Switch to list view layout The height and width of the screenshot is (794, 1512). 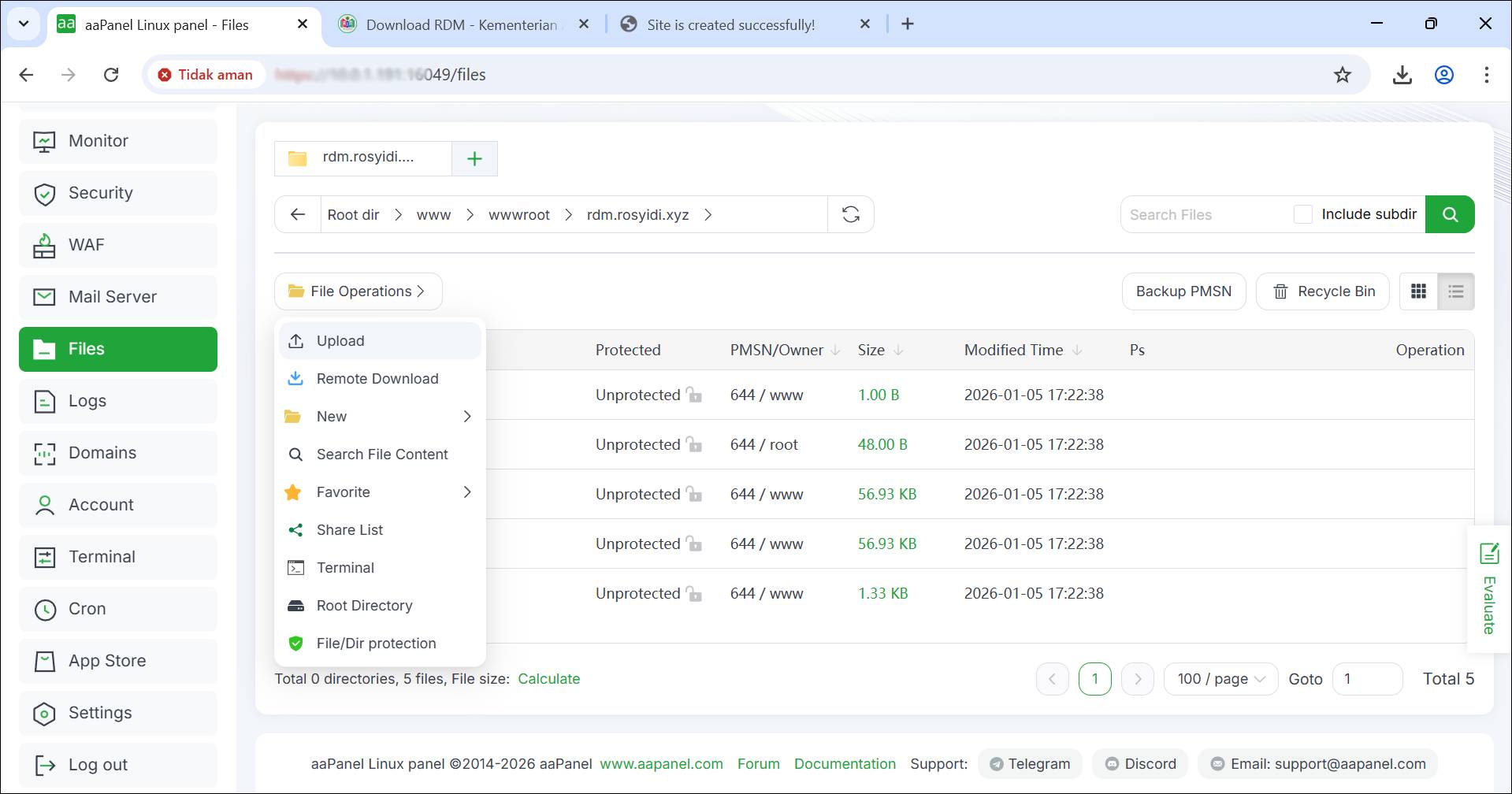1455,291
